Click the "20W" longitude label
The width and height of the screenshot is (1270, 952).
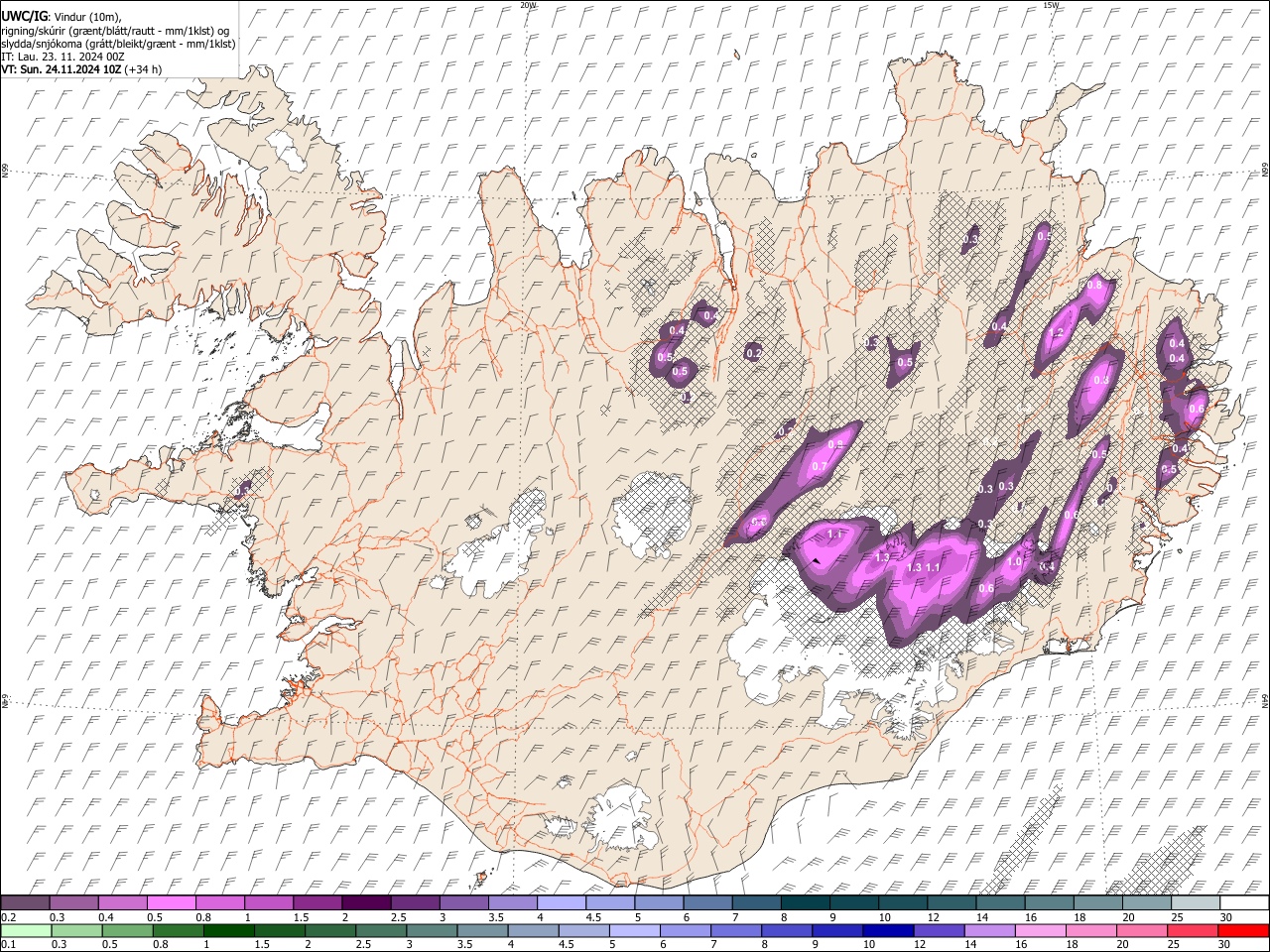(527, 5)
